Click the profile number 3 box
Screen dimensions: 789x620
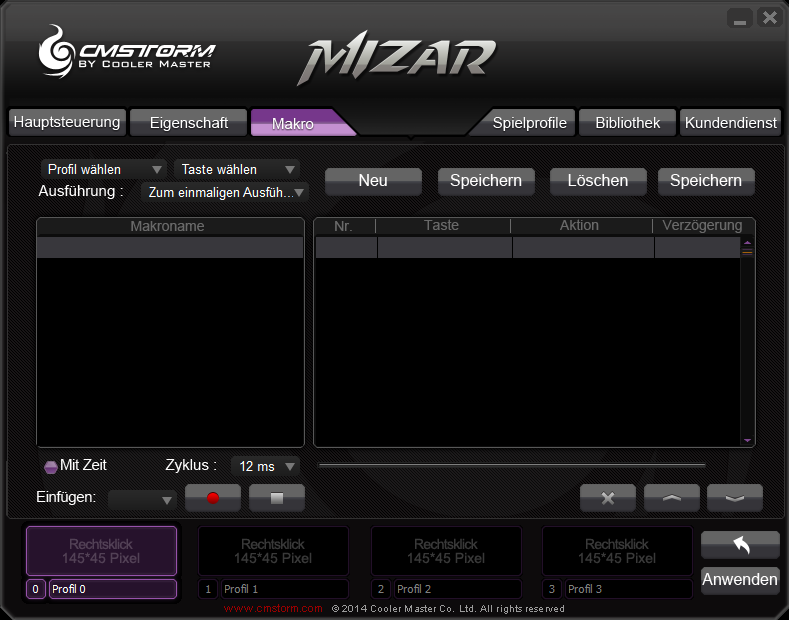tap(552, 589)
